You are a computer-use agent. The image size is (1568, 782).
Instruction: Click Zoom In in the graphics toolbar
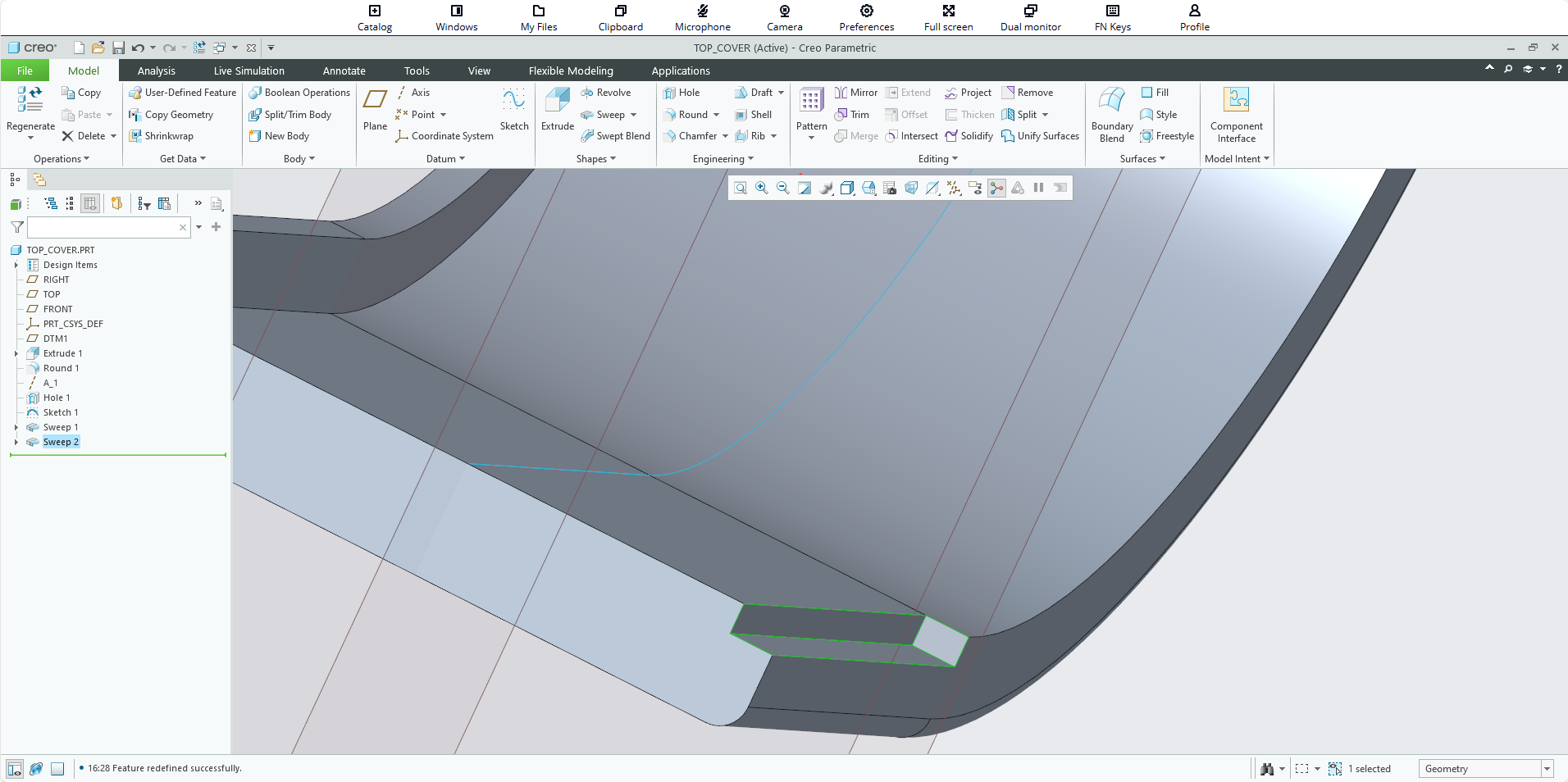(x=762, y=189)
